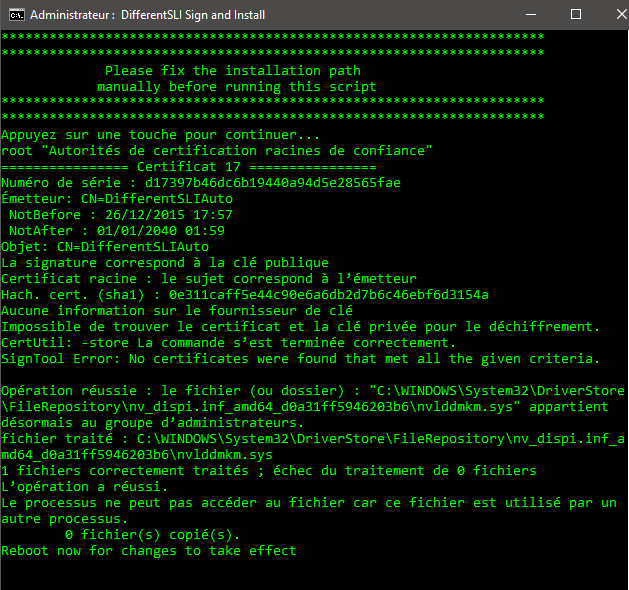
Task: Click 'La signature correspond à la clé publique'
Action: point(165,263)
